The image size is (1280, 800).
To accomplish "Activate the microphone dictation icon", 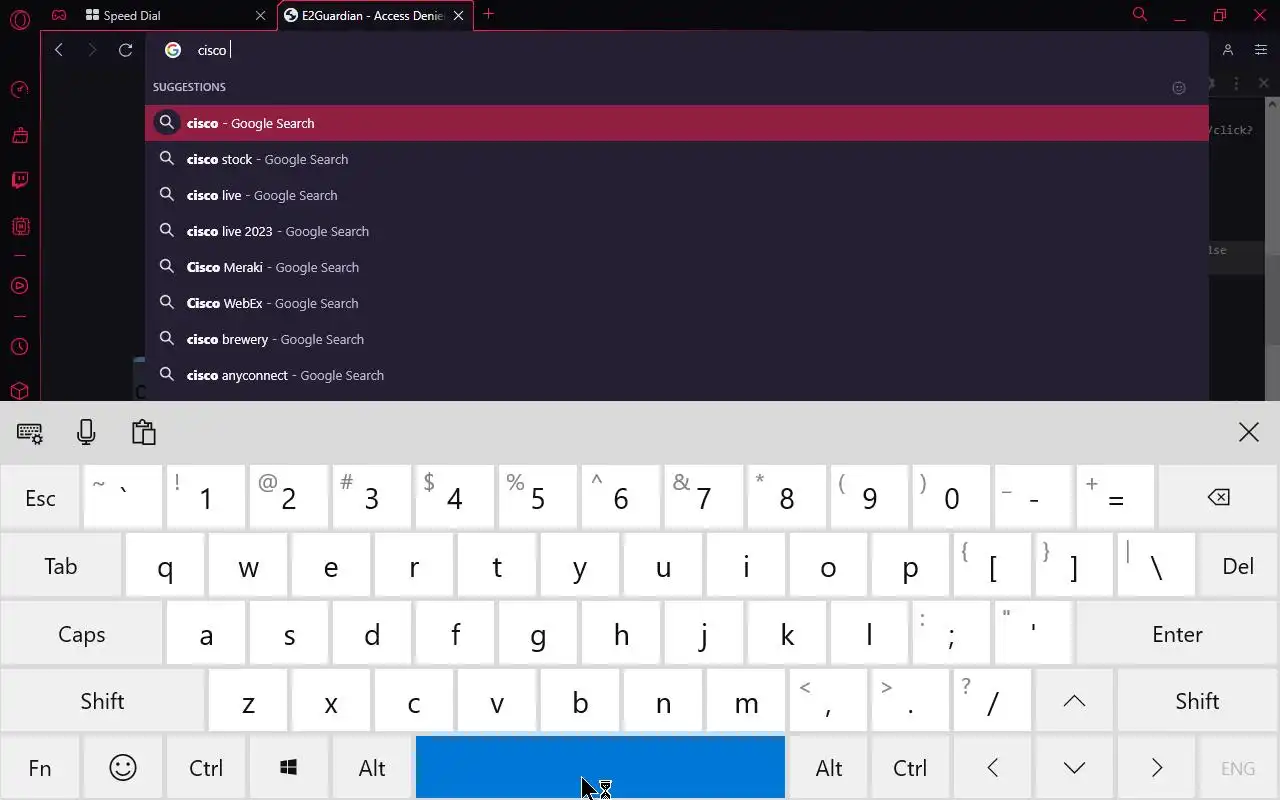I will [86, 432].
